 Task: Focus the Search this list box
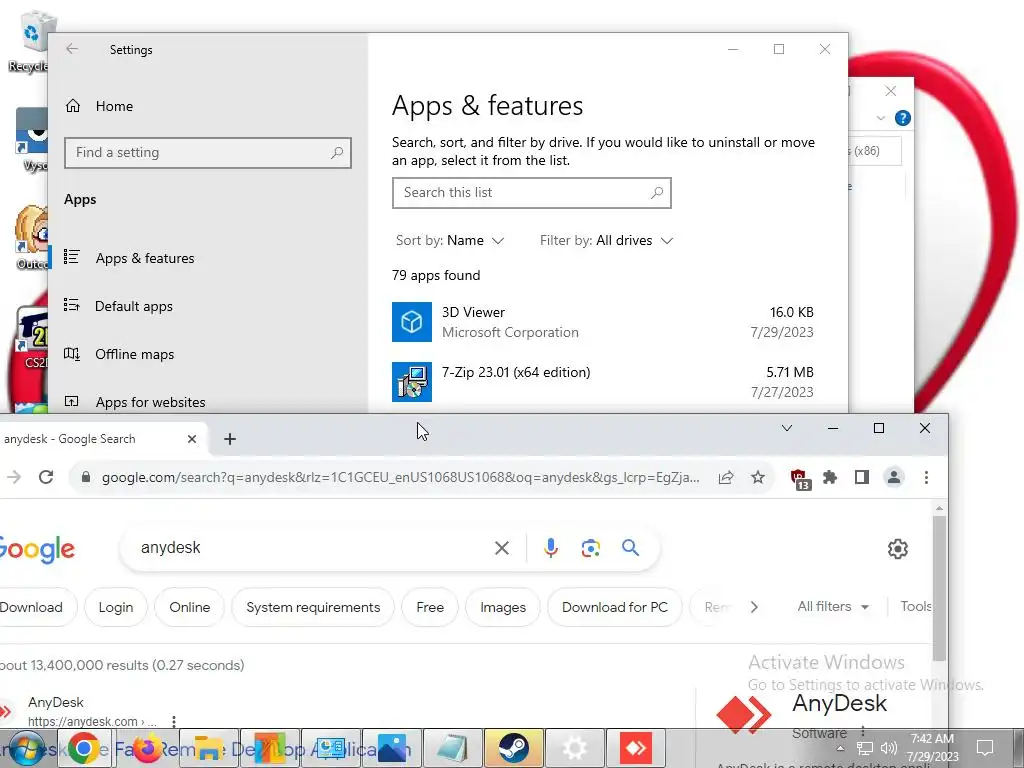point(532,193)
